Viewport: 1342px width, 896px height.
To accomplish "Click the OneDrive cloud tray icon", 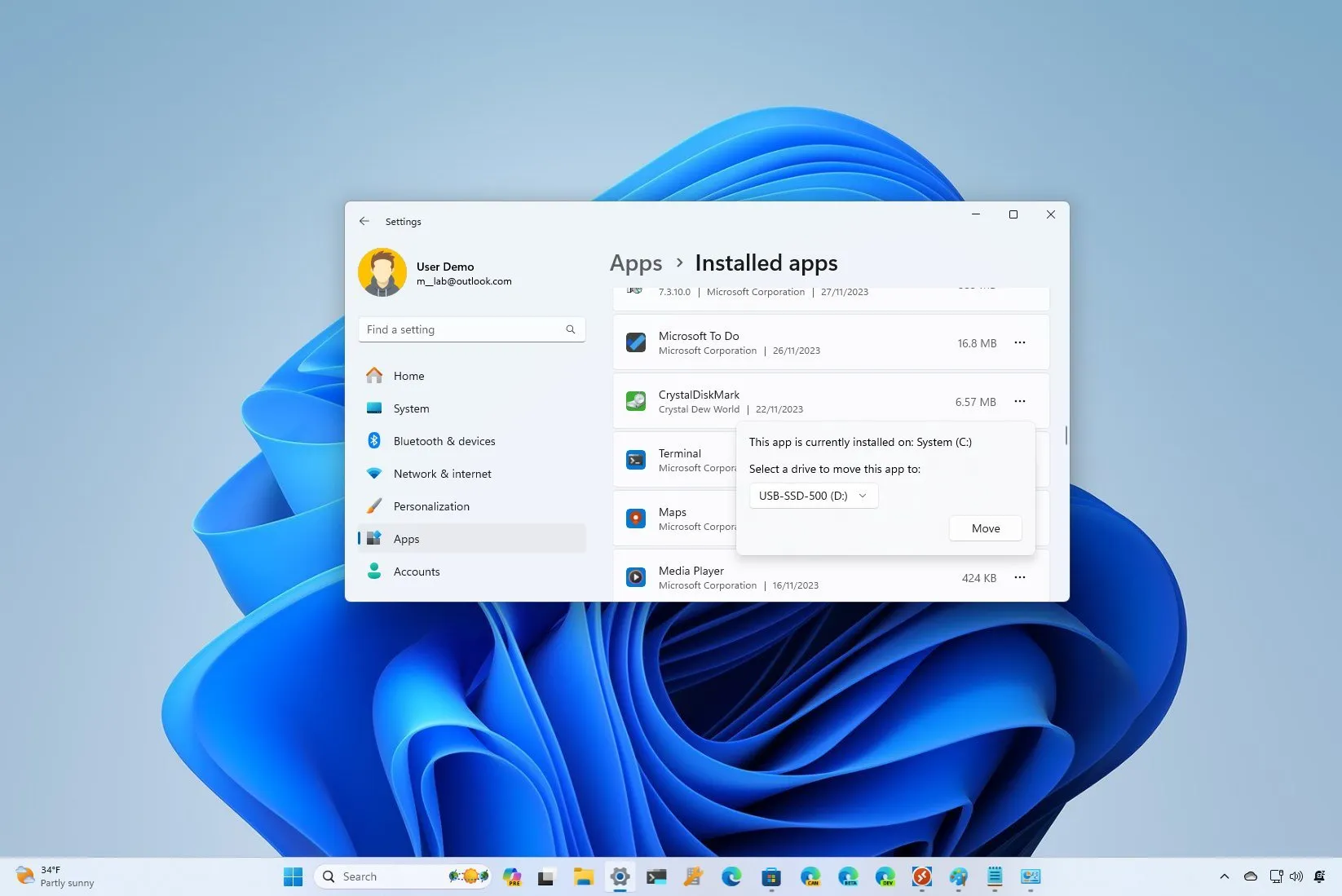I will pos(1251,876).
